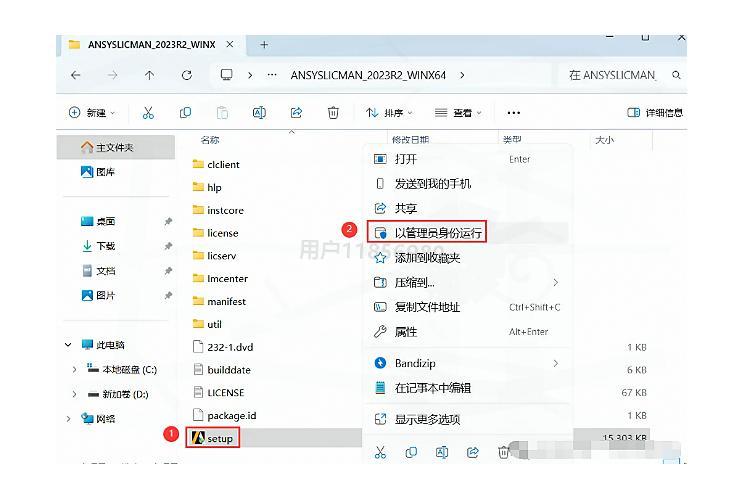Choose 以管理员身份运行 (Run as administrator)
Viewport: 744px width, 500px height.
point(469,232)
